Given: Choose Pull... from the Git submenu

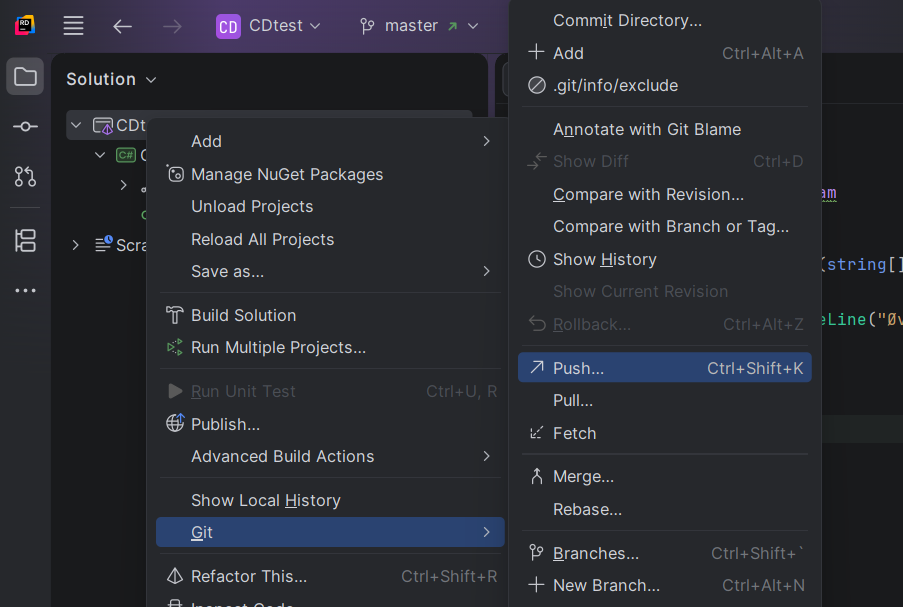Looking at the screenshot, I should [x=665, y=400].
